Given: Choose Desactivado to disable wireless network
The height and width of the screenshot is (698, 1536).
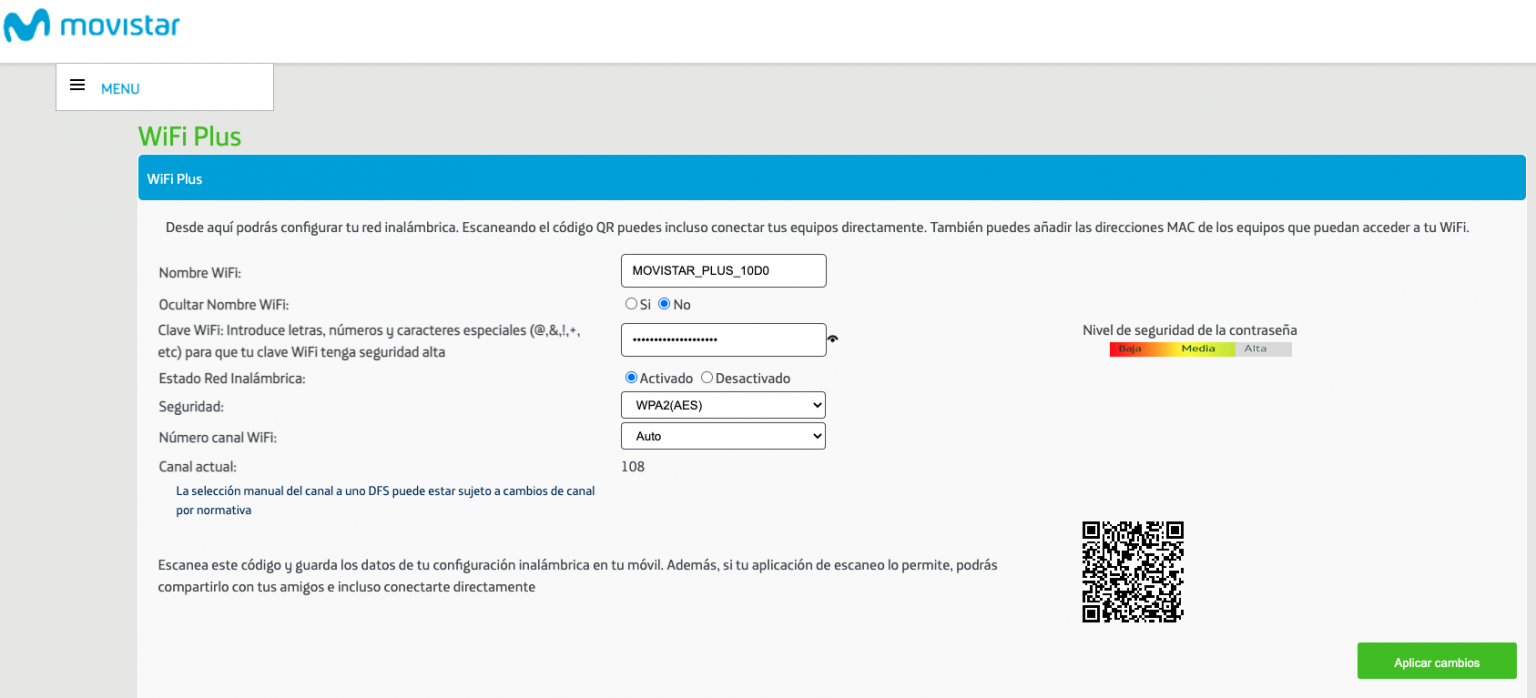Looking at the screenshot, I should tap(707, 378).
